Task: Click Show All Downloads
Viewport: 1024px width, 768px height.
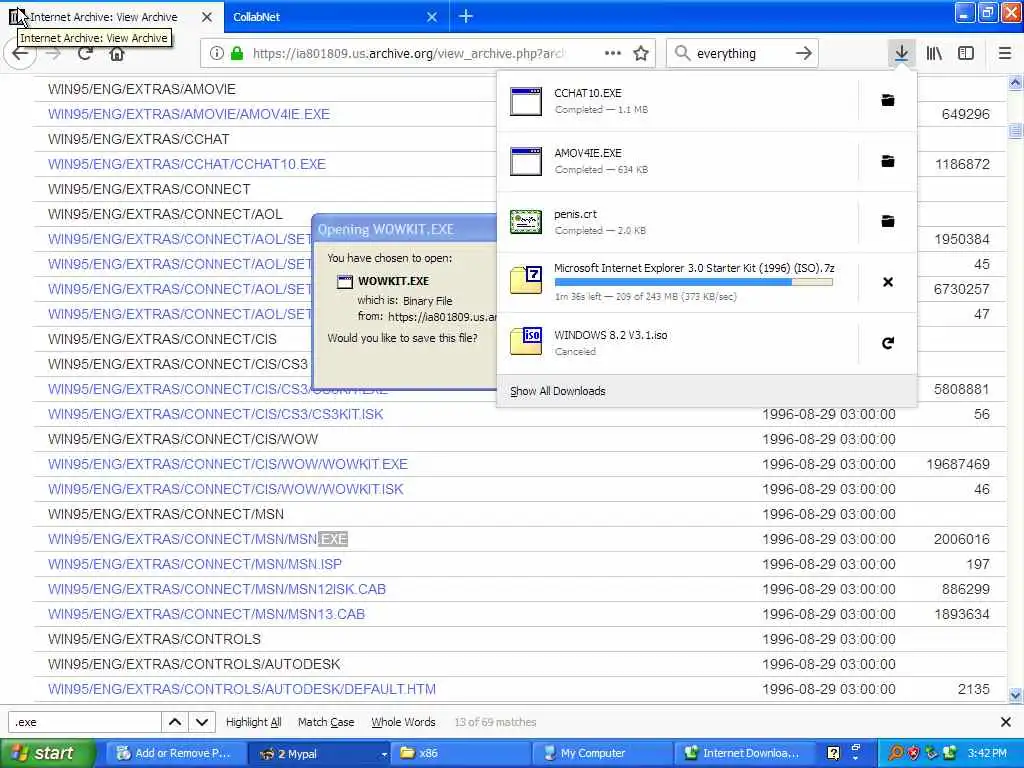Action: click(558, 391)
